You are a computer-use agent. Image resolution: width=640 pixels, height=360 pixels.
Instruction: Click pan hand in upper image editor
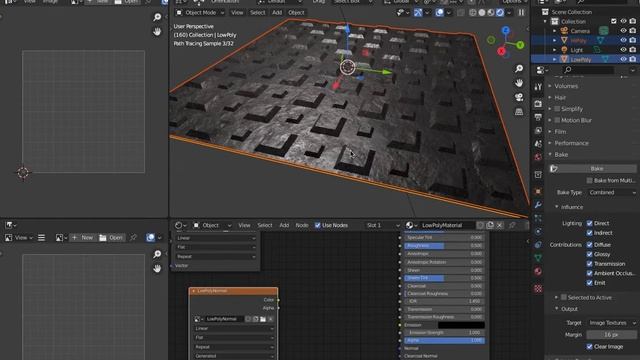pos(157,31)
